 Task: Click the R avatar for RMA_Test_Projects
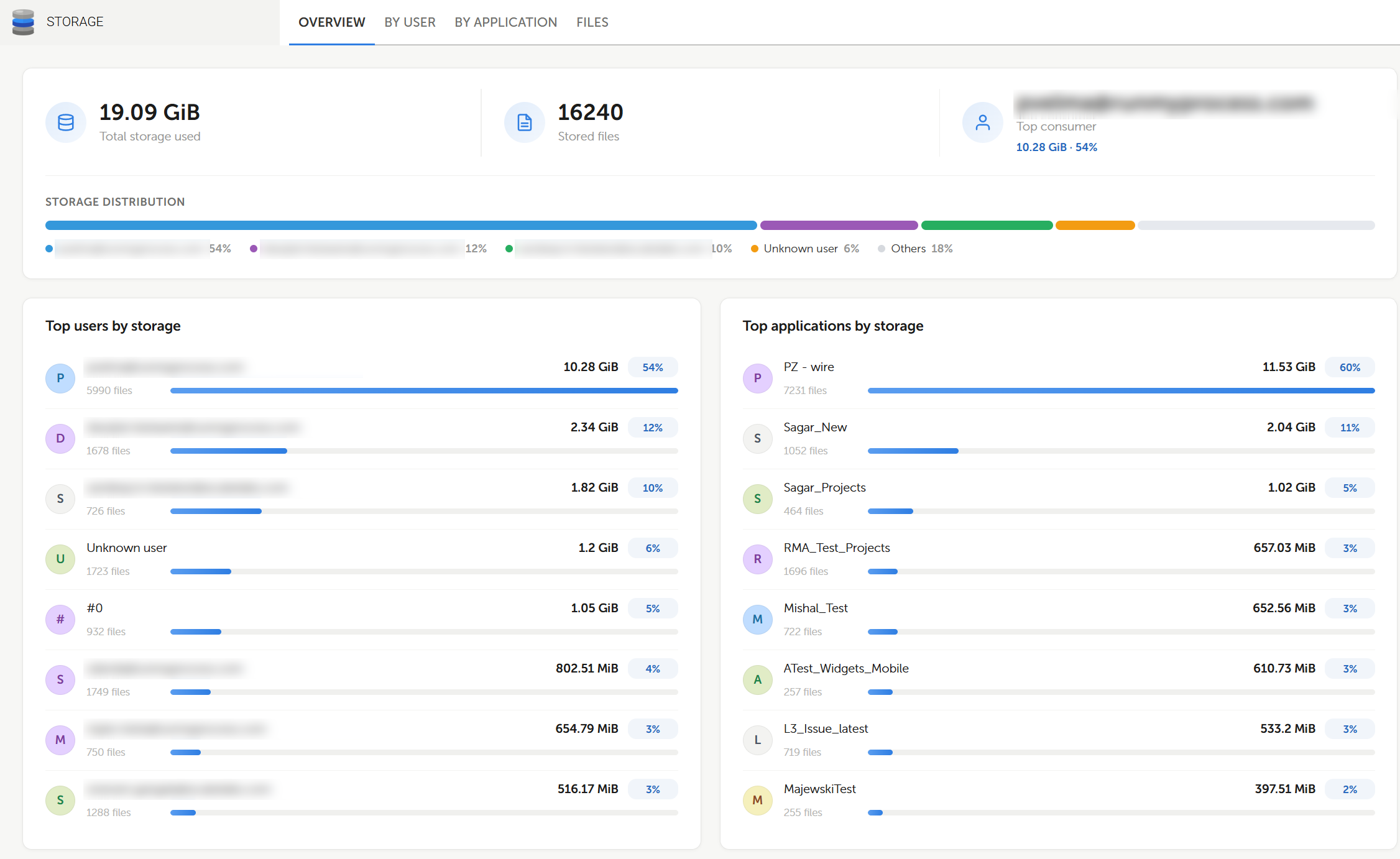[758, 559]
